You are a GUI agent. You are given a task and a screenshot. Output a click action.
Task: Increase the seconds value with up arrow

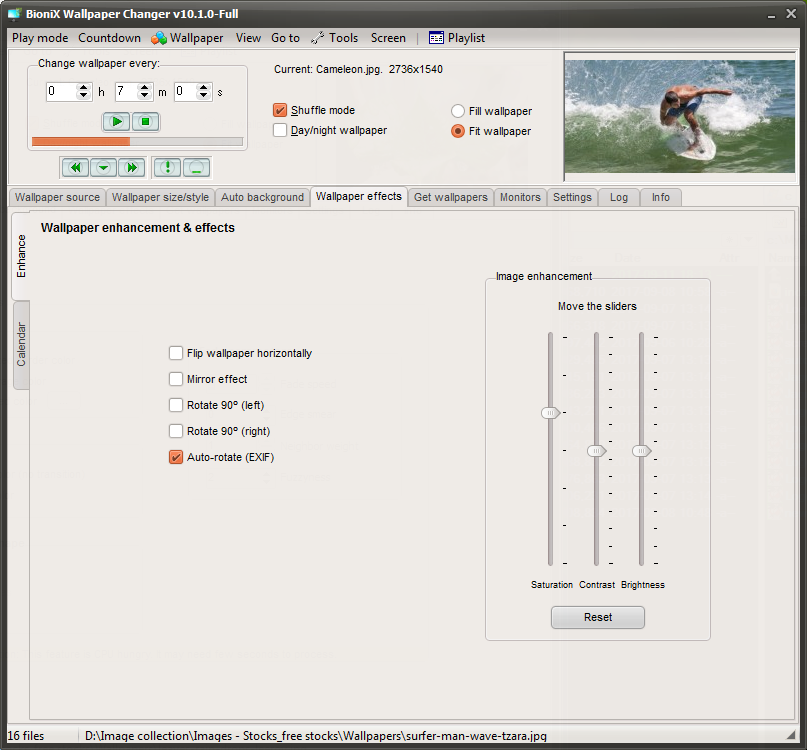[x=204, y=88]
